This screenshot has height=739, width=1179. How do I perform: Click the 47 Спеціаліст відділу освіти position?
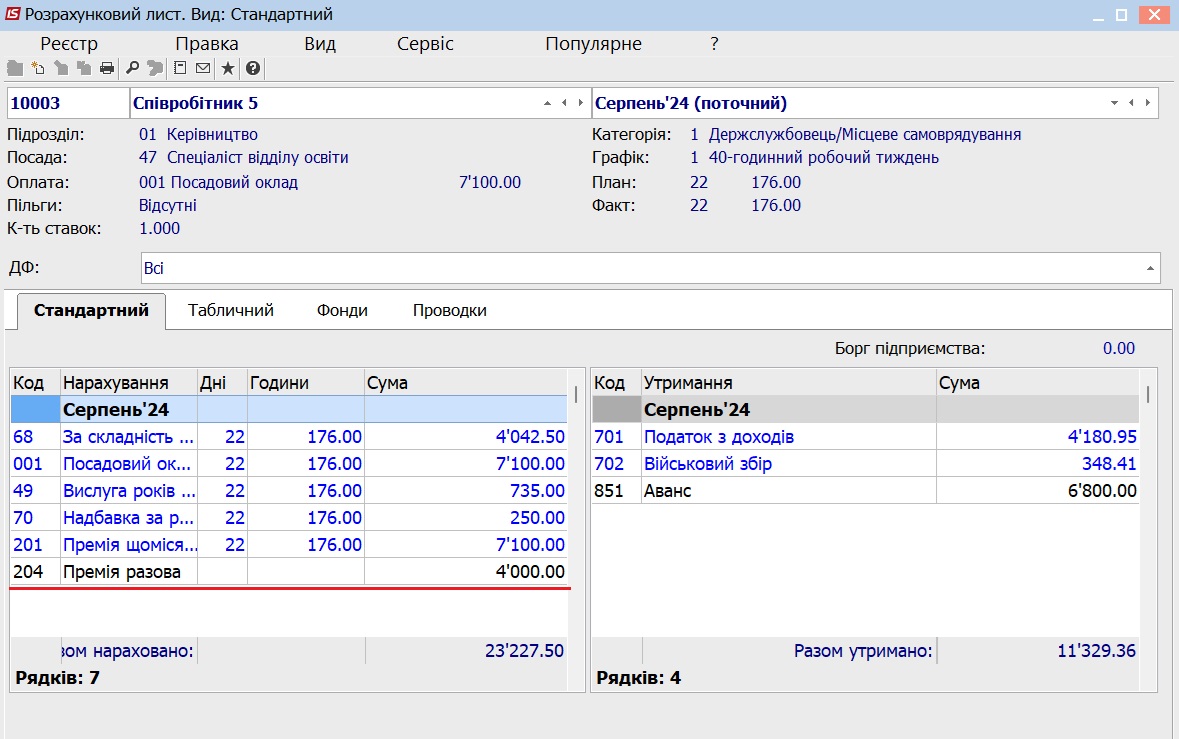244,158
